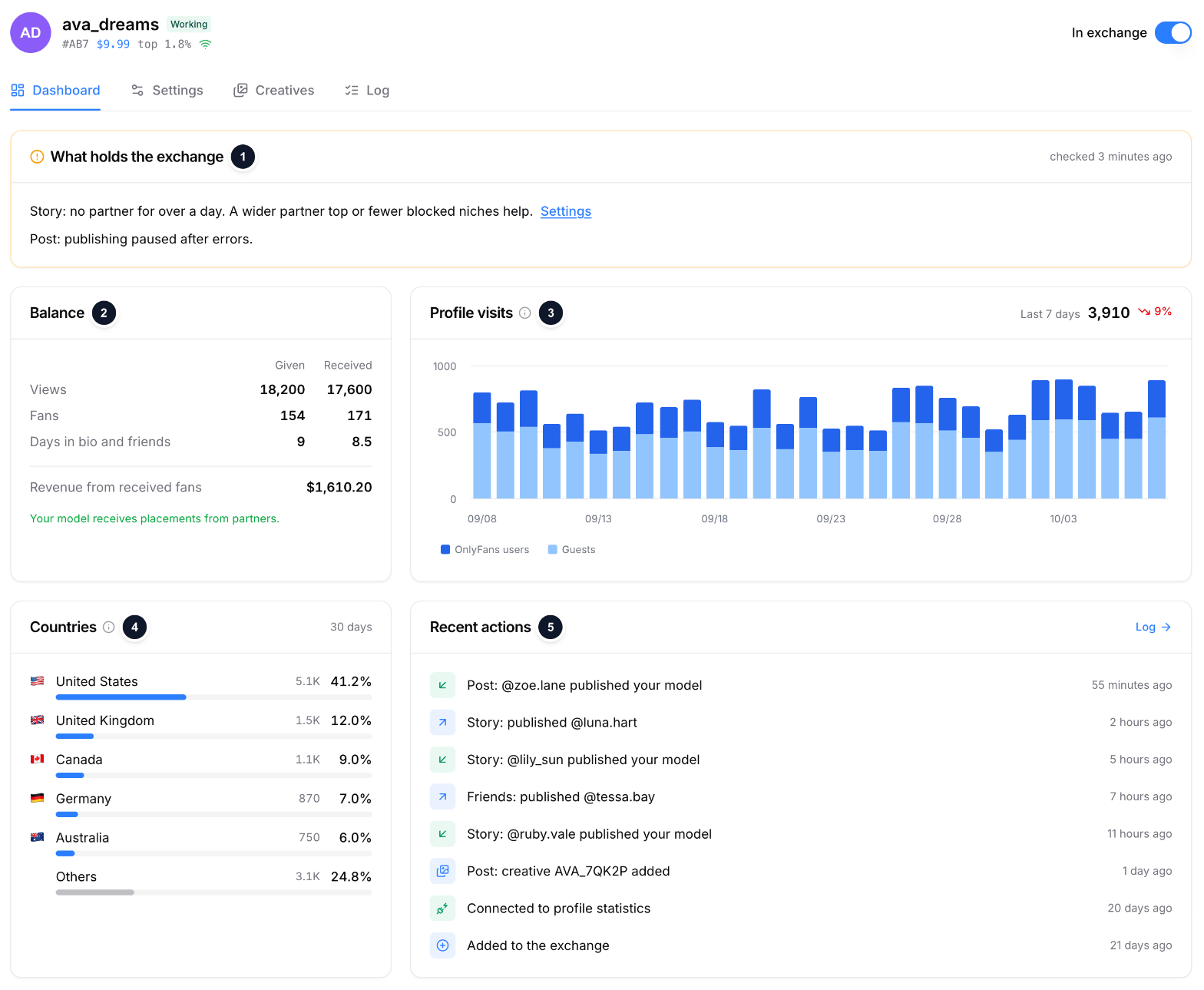The image size is (1204, 990).
Task: Click 'Your model receives placements from partners.' note
Action: (x=154, y=518)
